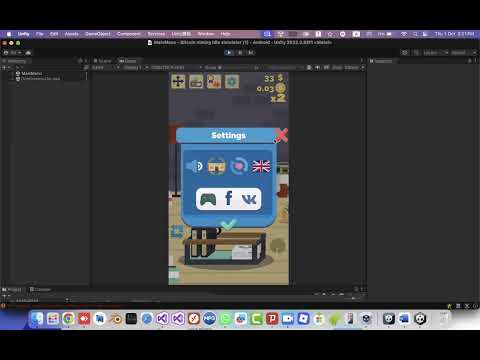Open the Display 1 dropdown

(135, 68)
